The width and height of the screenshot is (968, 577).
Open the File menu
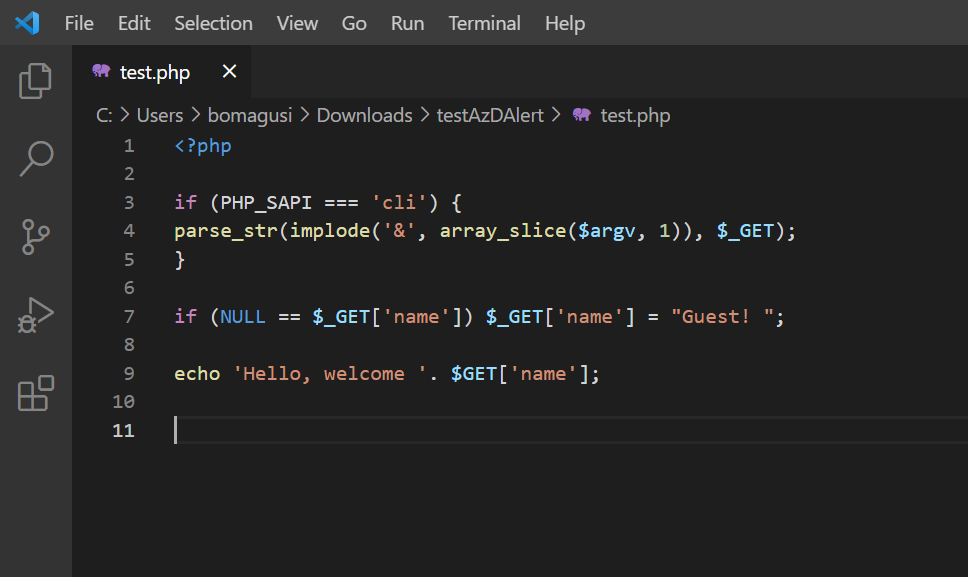click(x=79, y=23)
